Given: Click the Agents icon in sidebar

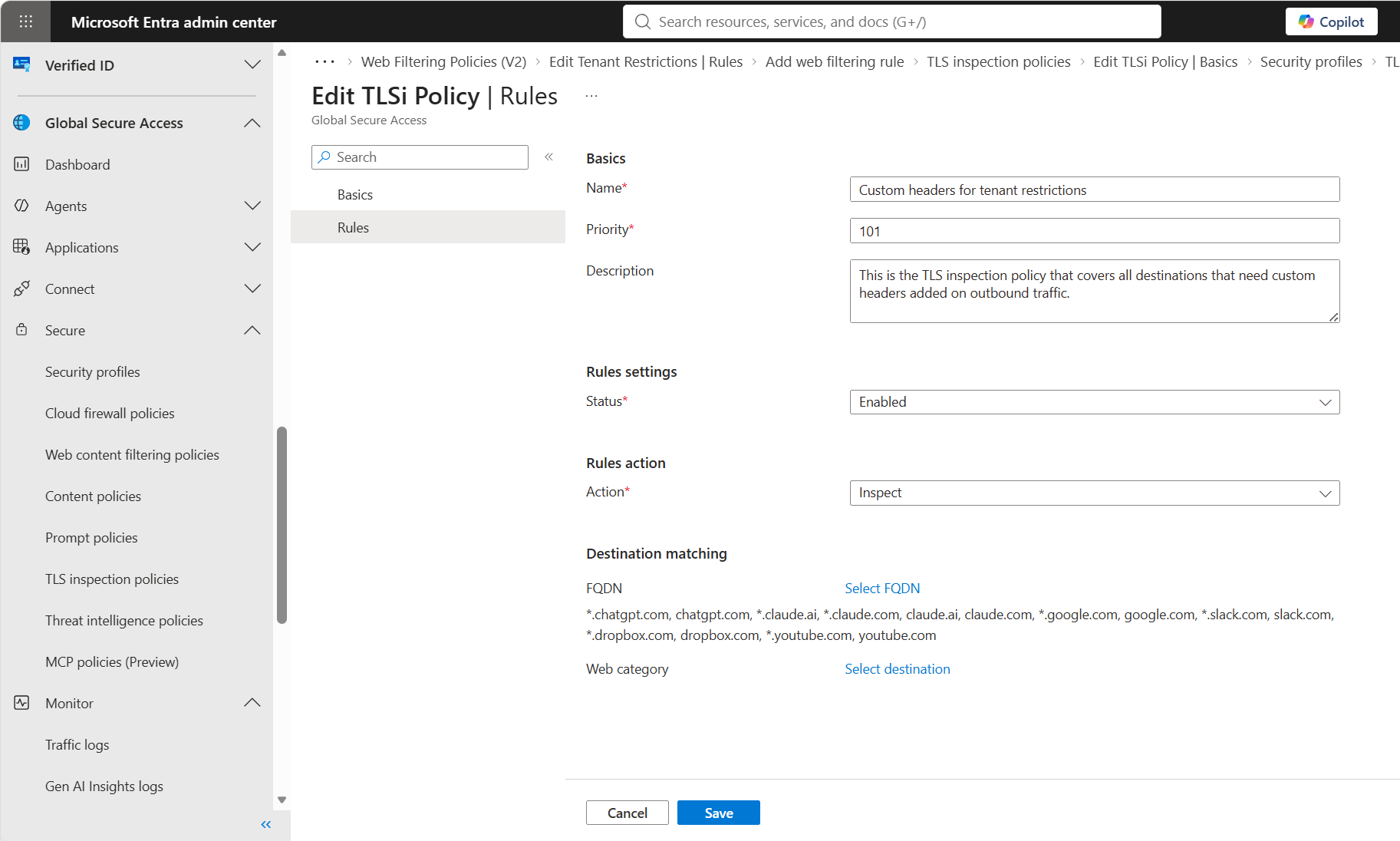Looking at the screenshot, I should tap(21, 206).
